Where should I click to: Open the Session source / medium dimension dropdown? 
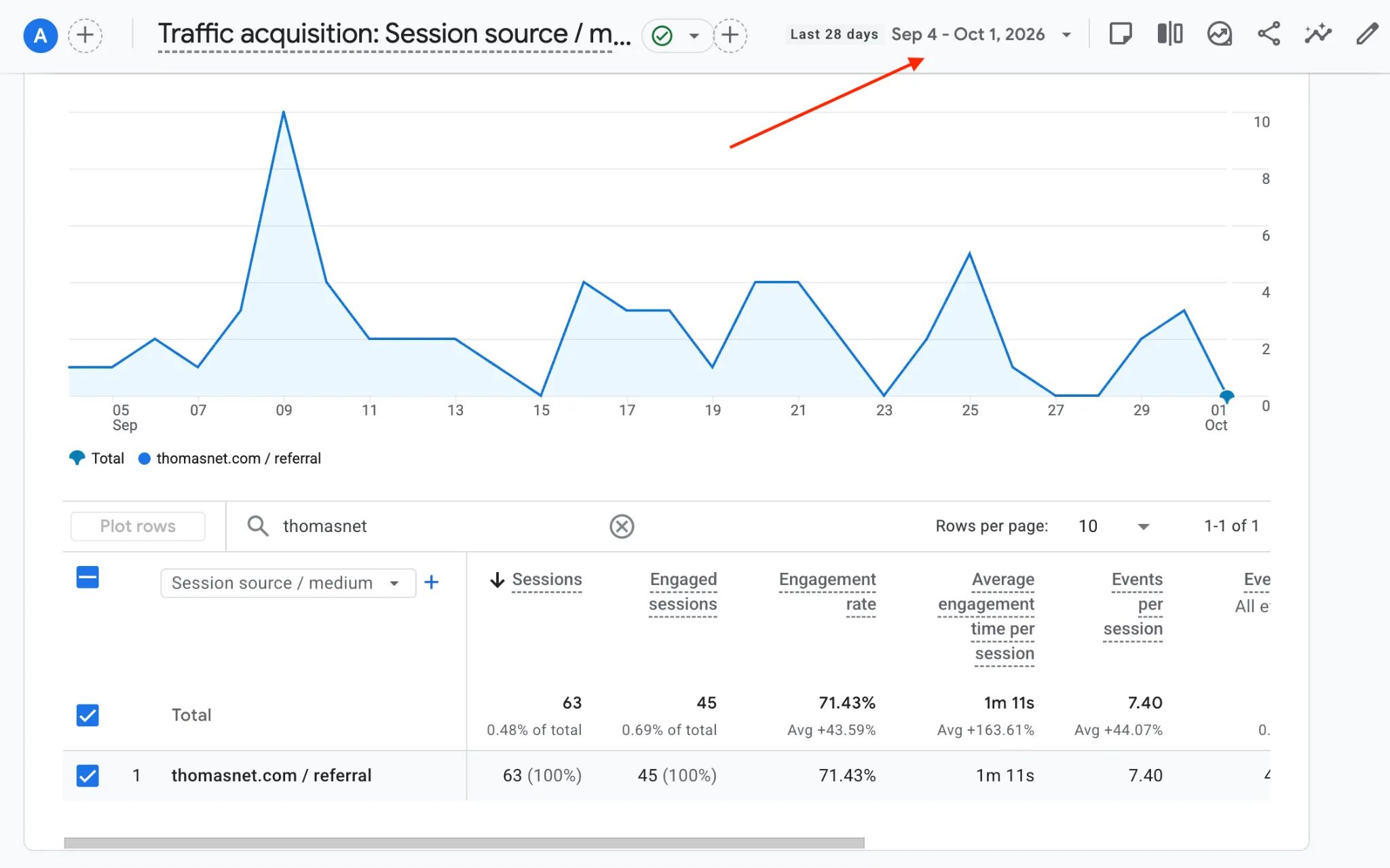(x=288, y=583)
